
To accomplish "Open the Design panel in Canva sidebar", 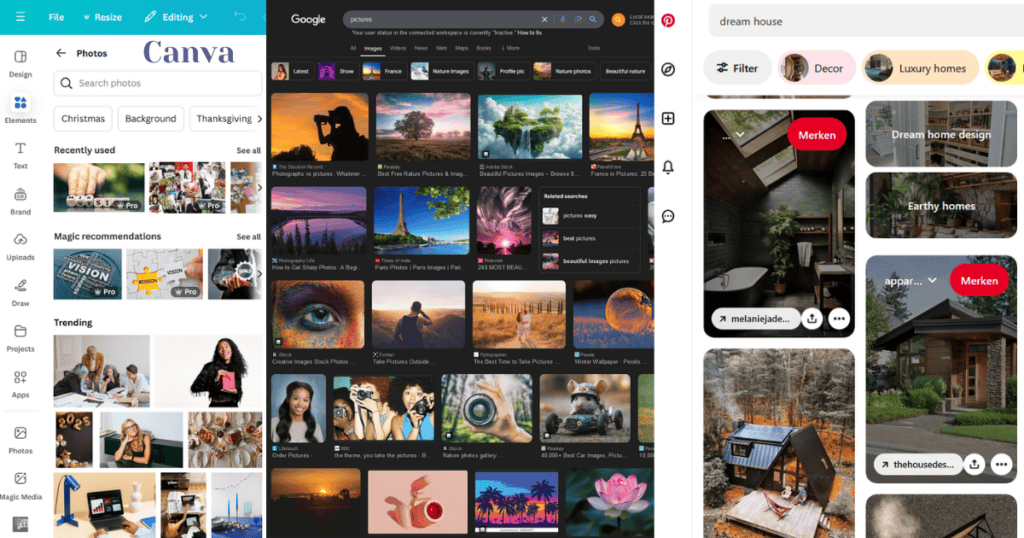I will (x=20, y=64).
